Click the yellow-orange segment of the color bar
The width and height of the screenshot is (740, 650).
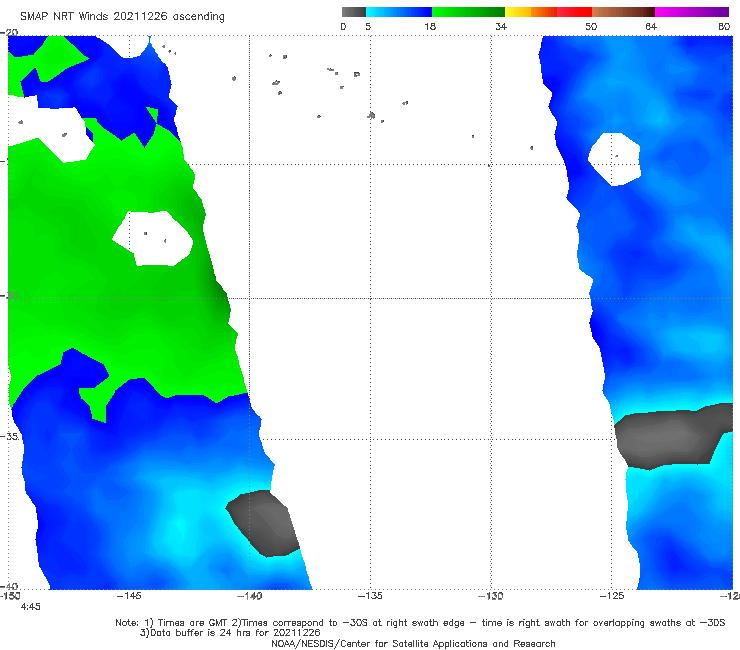(531, 12)
